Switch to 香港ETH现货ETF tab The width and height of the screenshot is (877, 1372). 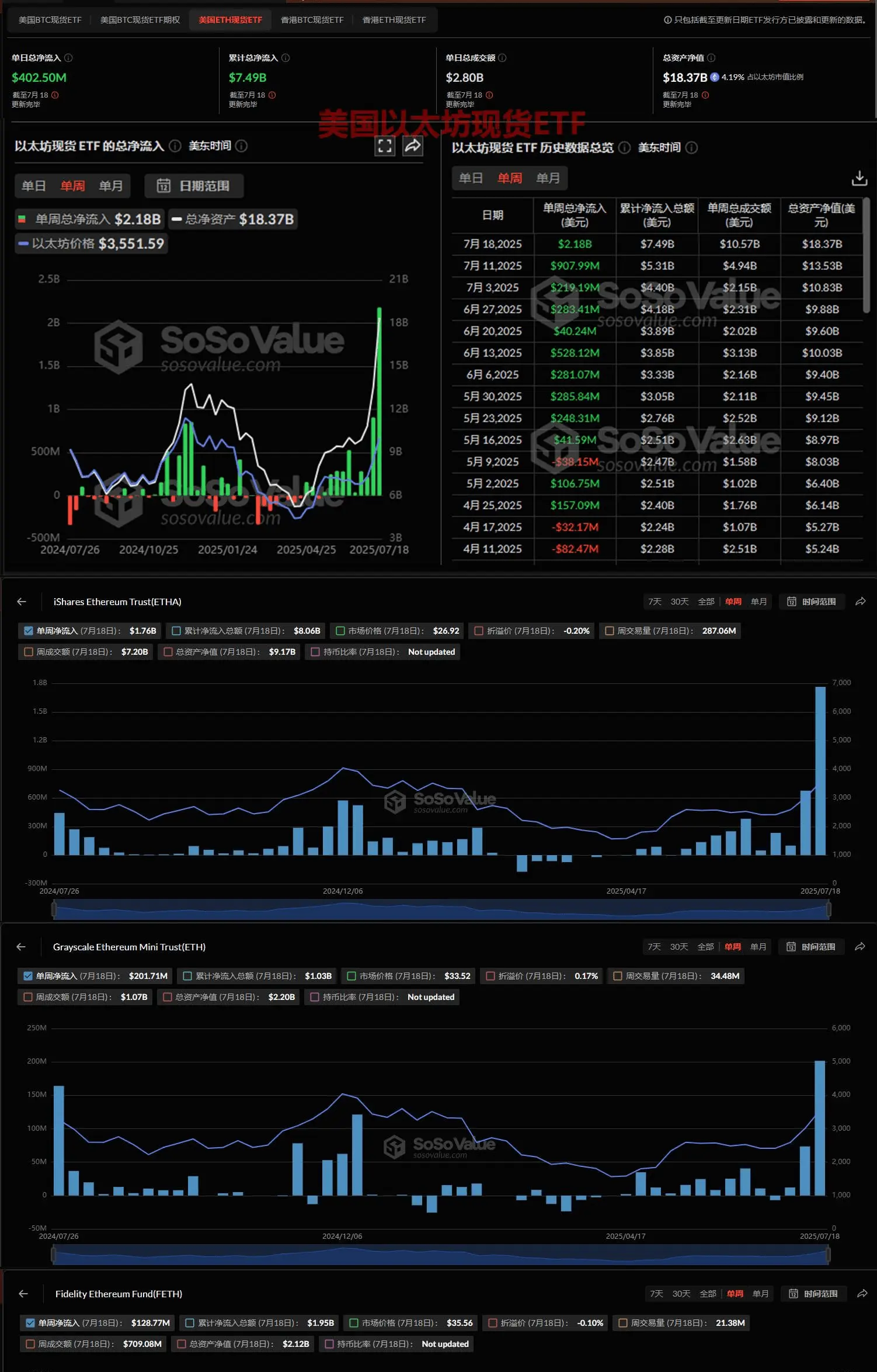[394, 20]
